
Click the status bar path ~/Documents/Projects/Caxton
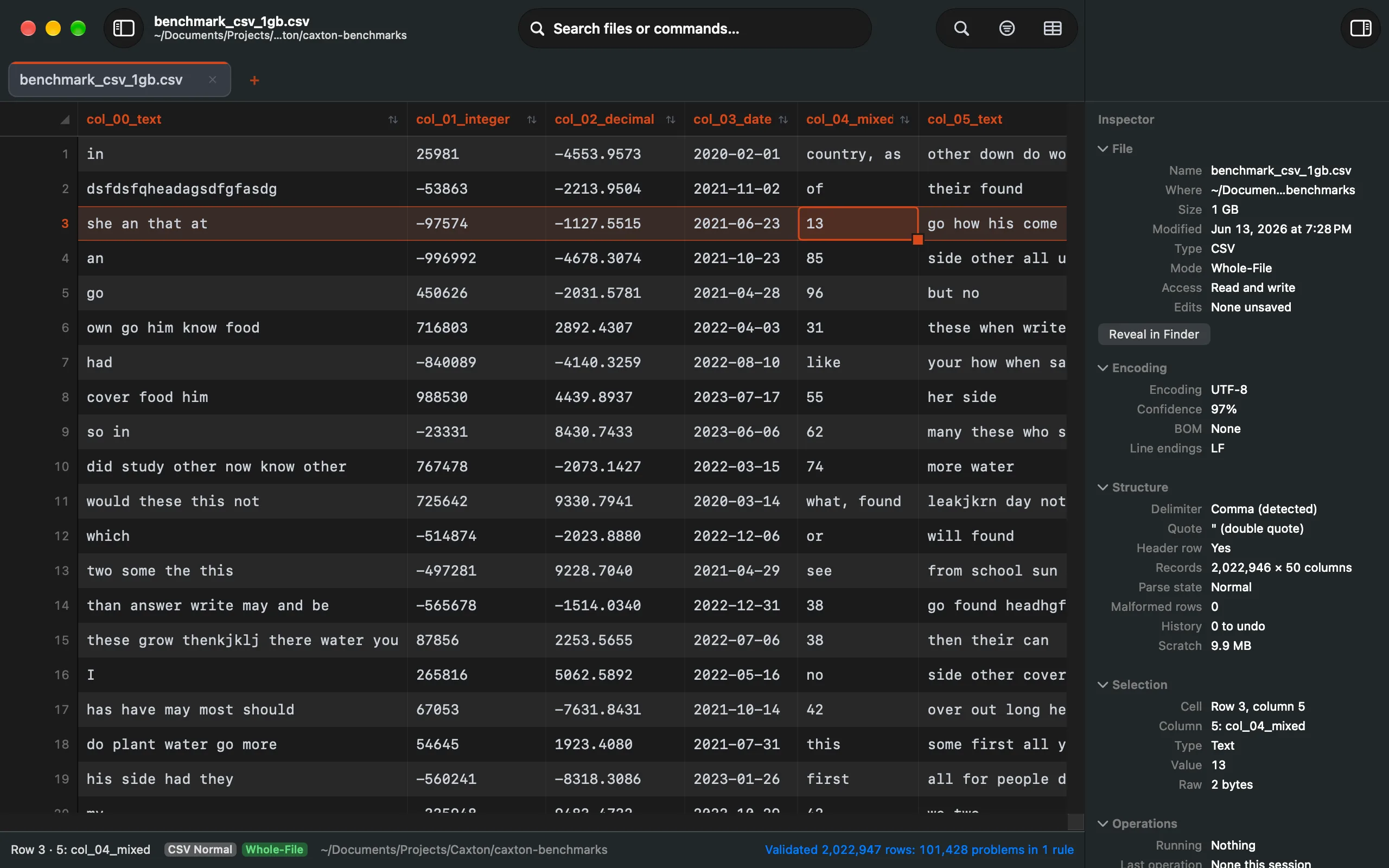464,850
